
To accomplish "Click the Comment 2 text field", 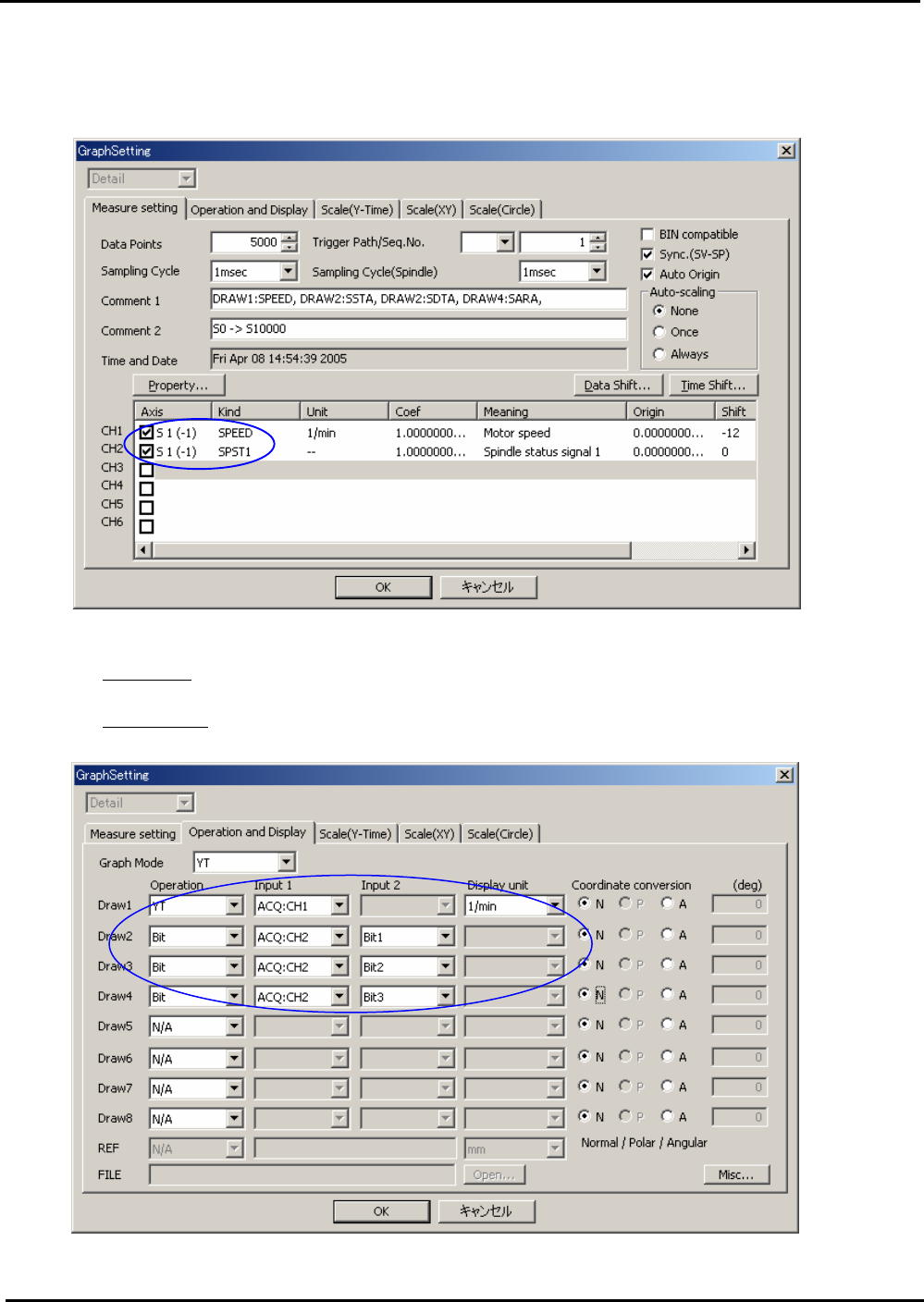I will click(418, 329).
